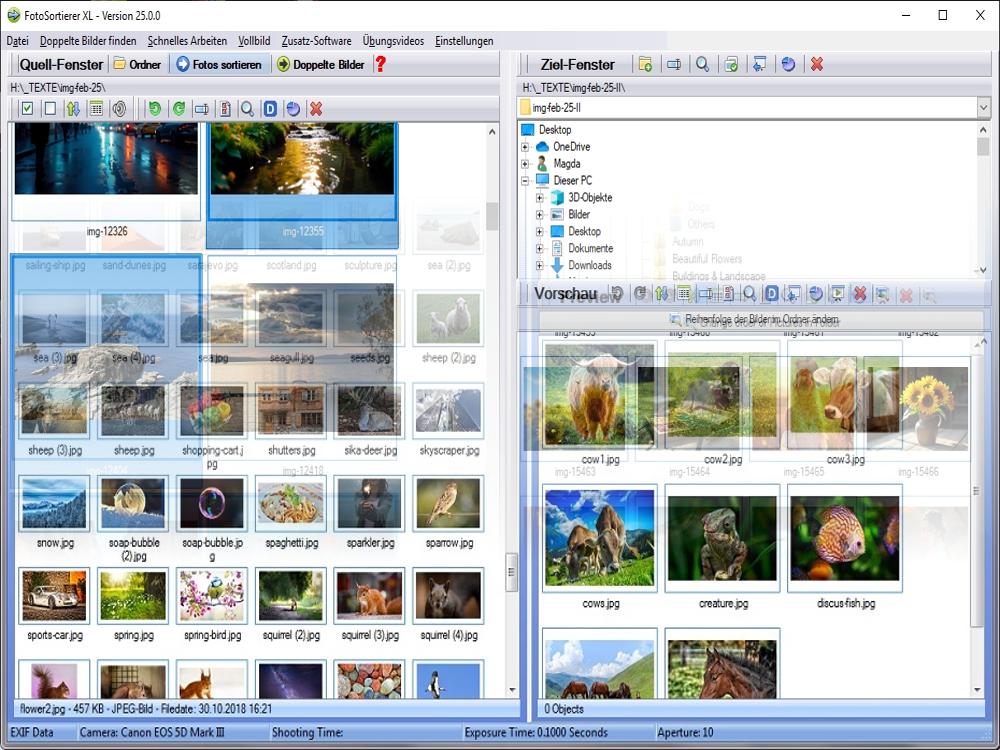This screenshot has height=750, width=1000.
Task: Click the red X delete icon in Quell-Fenster toolbar
Action: coord(316,109)
